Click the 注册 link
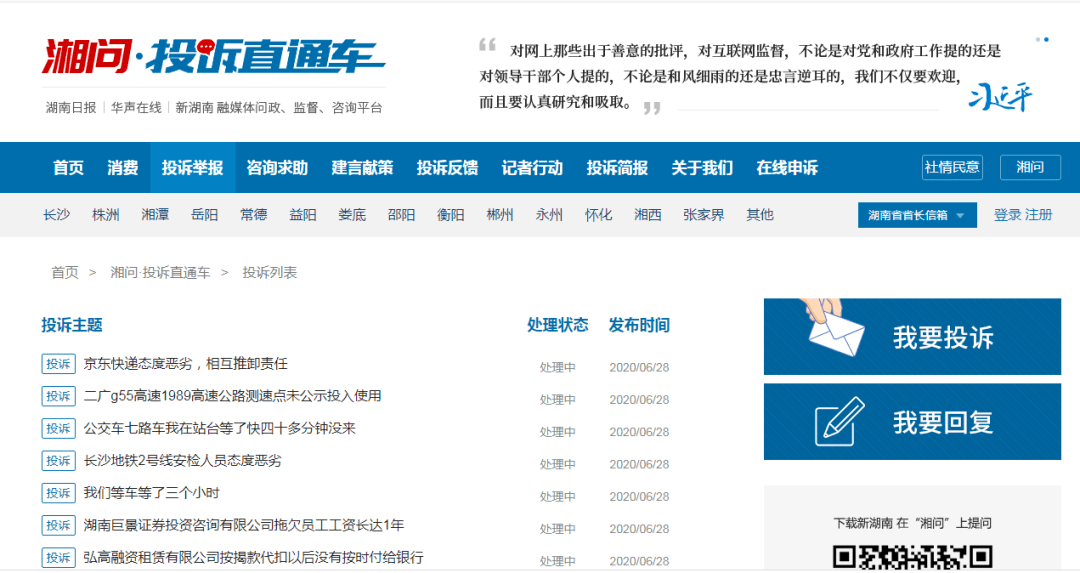Image resolution: width=1080 pixels, height=573 pixels. [x=1039, y=215]
